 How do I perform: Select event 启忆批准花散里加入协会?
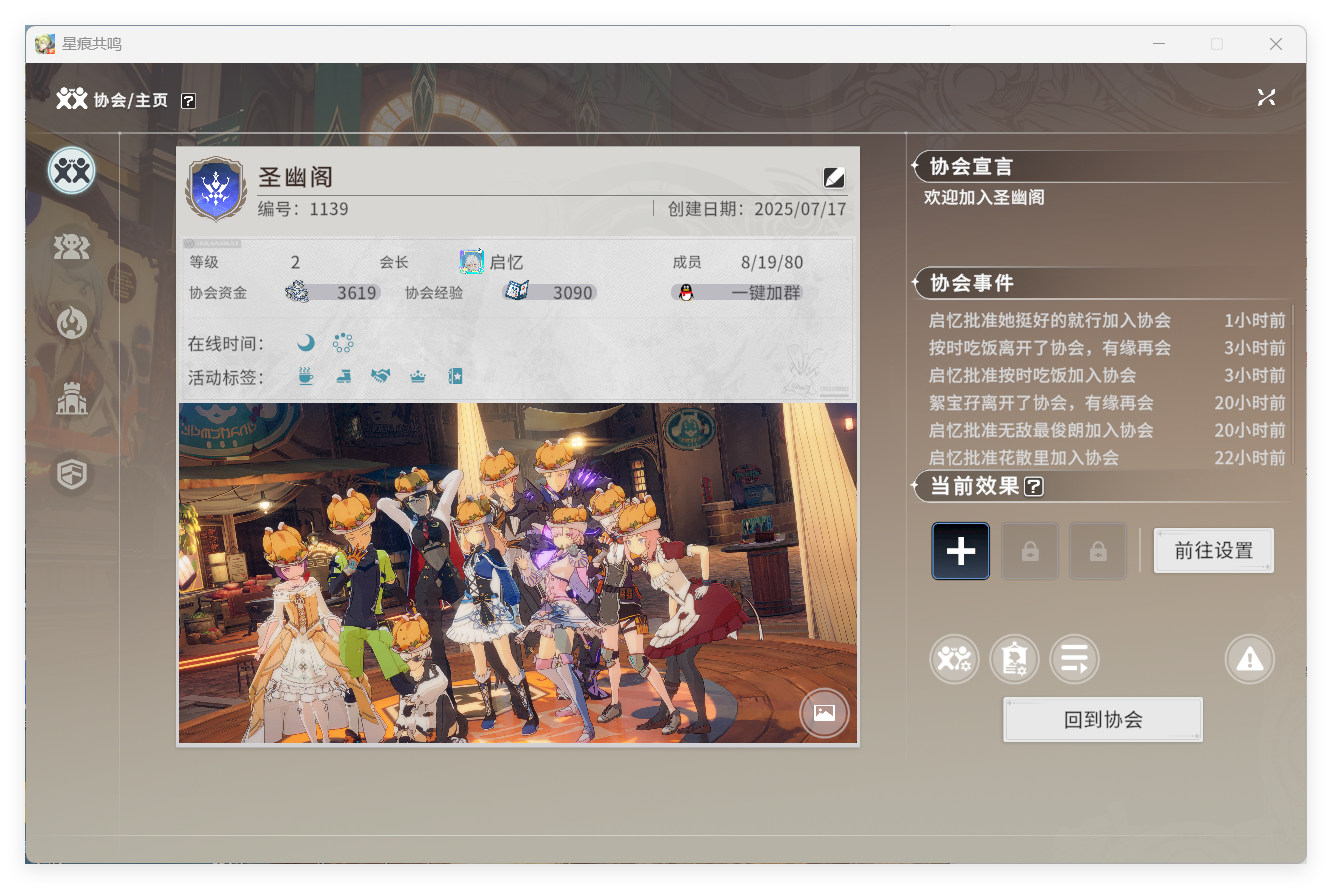1107,457
